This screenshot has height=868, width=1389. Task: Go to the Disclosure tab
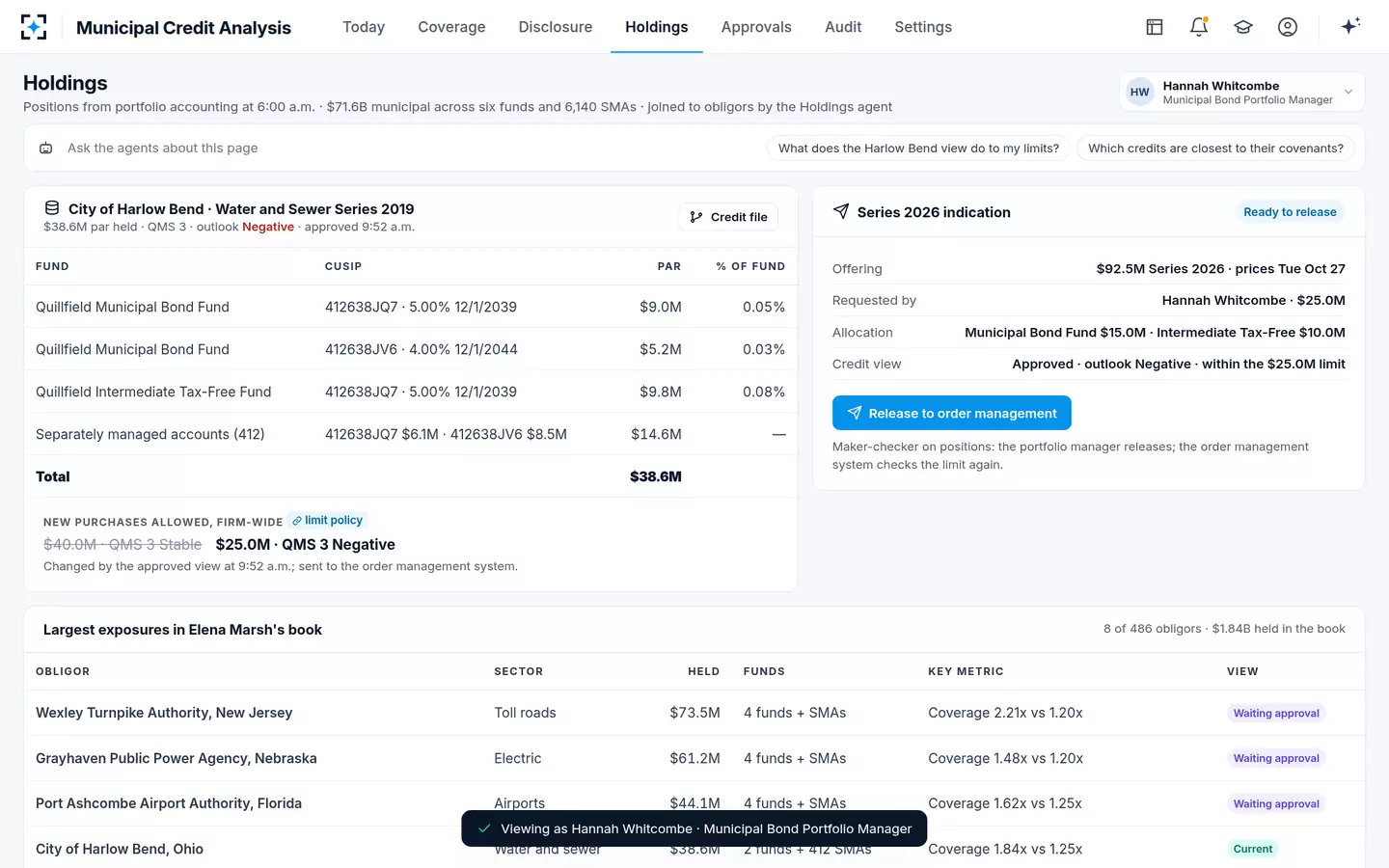click(556, 27)
